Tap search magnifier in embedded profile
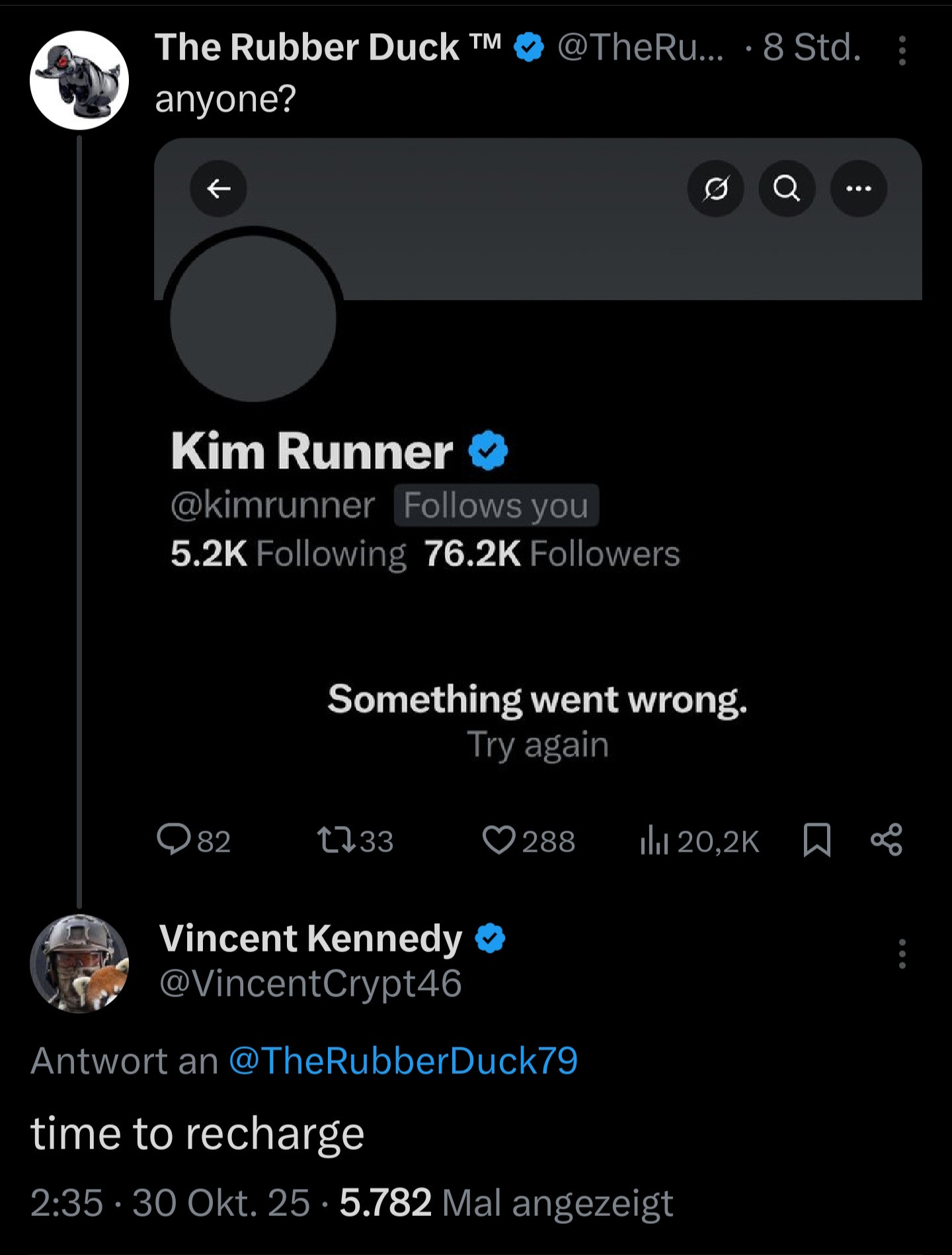 [x=786, y=189]
